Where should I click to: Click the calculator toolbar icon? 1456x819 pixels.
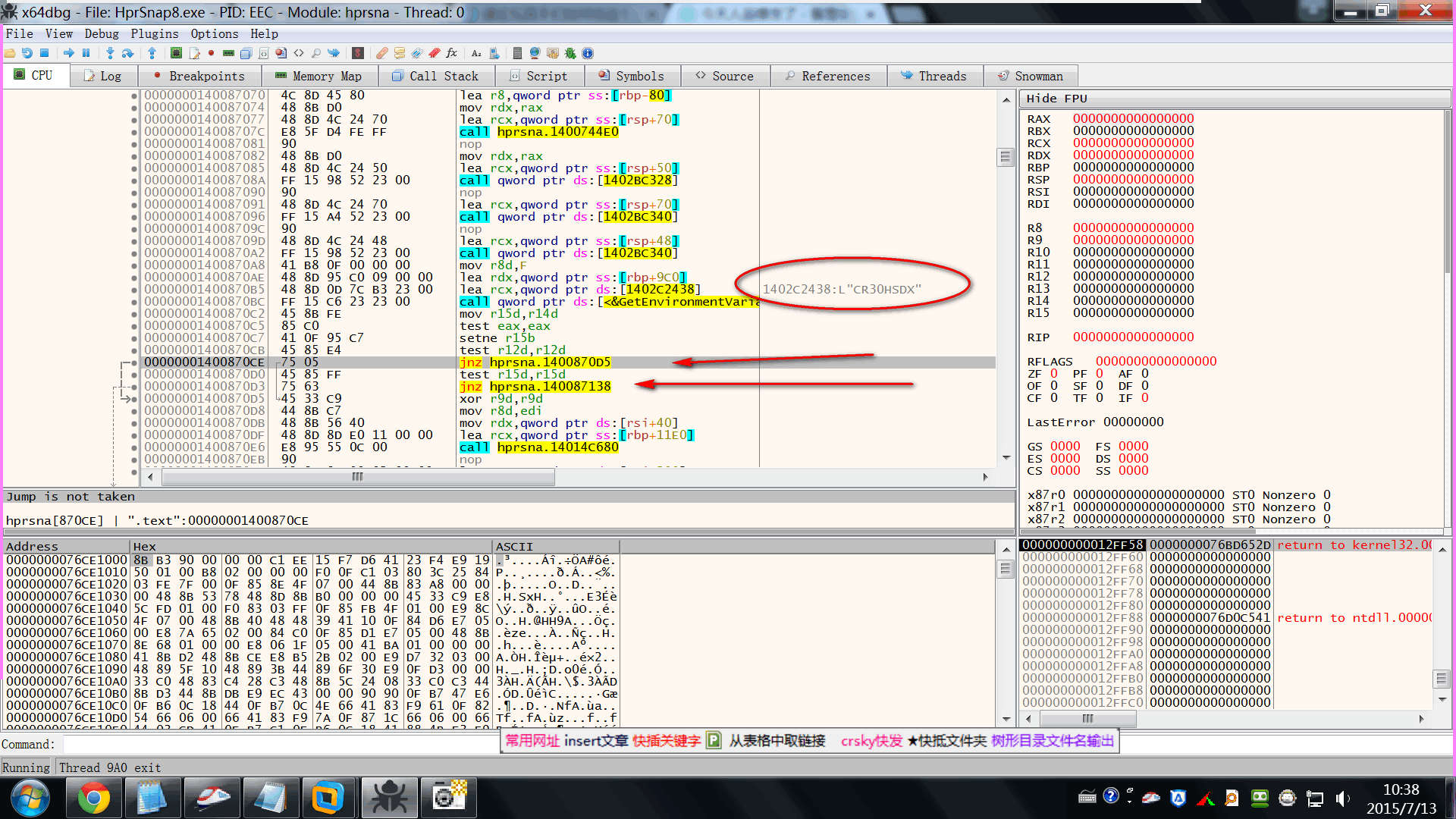517,53
